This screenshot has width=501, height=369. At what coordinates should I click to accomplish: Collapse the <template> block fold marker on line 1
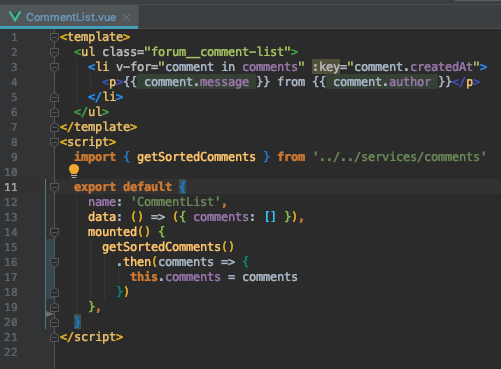[x=54, y=37]
